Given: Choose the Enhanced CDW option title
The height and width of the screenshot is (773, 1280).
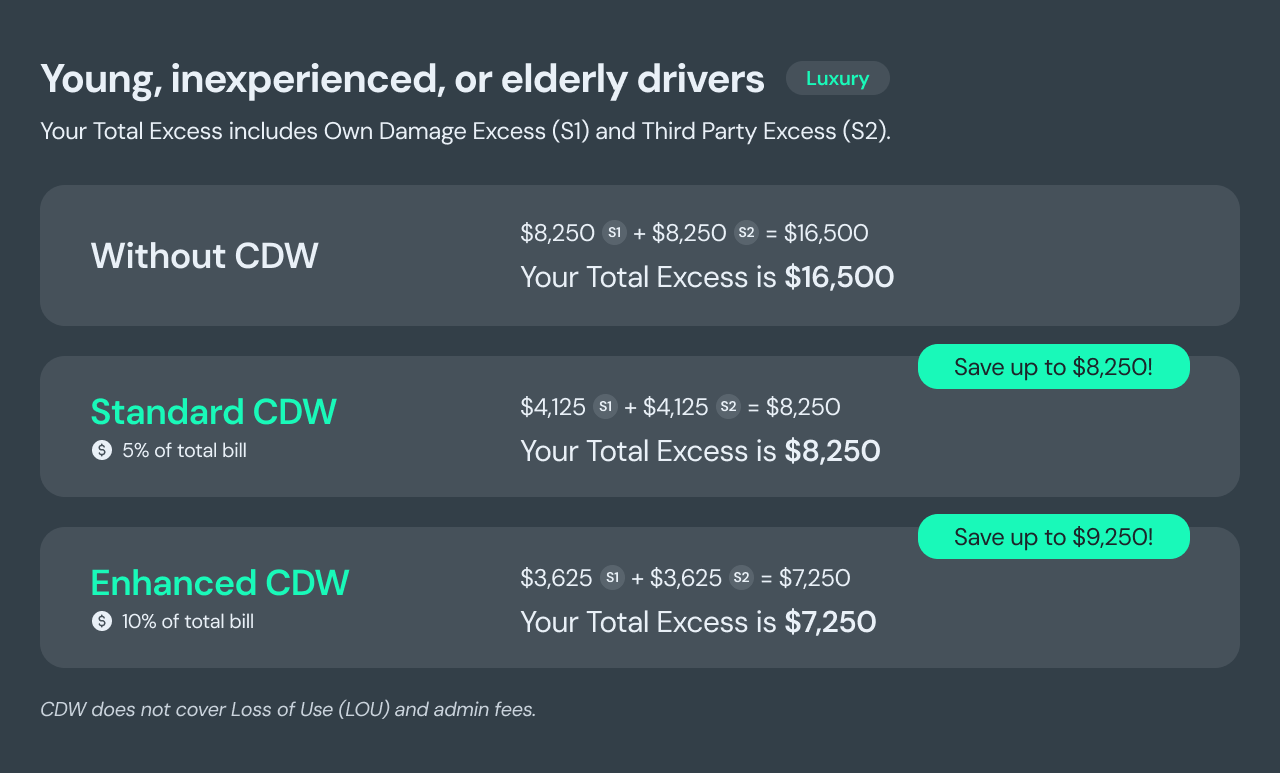Looking at the screenshot, I should pos(219,582).
